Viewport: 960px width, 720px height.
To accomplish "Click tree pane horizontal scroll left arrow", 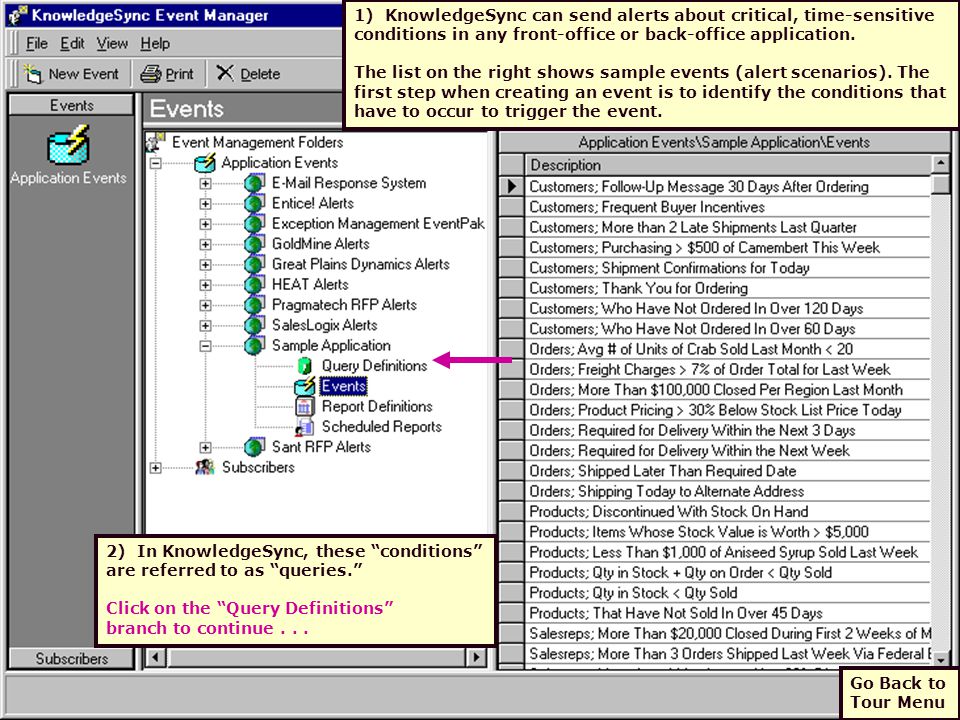I will click(x=156, y=658).
